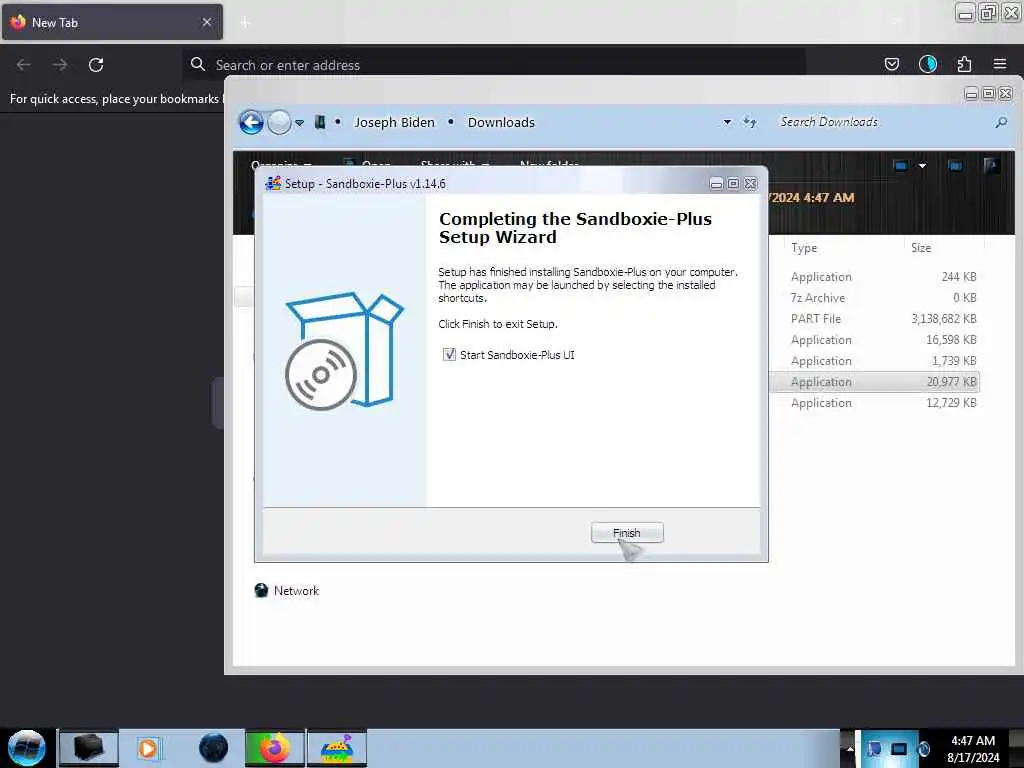Expand the address bar history dropdown
The height and width of the screenshot is (768, 1024).
tap(727, 122)
